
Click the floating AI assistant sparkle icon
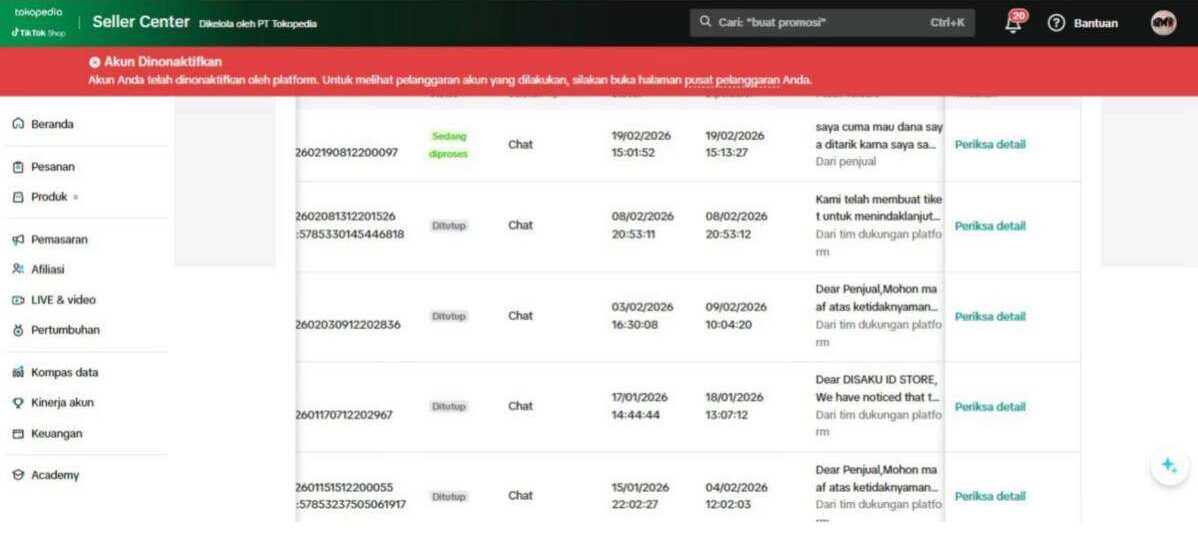click(x=1169, y=466)
